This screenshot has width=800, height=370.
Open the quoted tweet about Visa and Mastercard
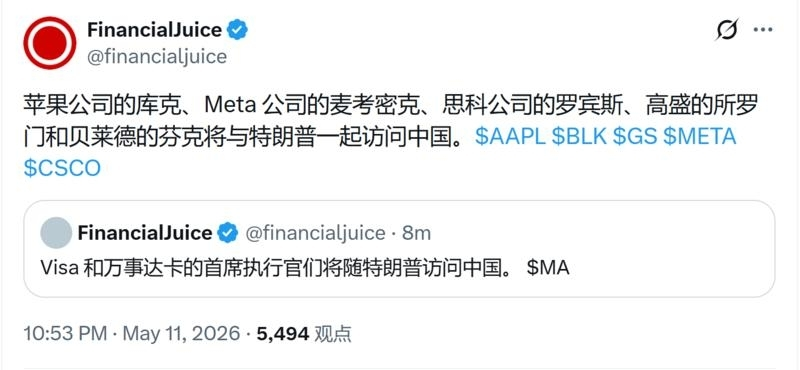[399, 249]
